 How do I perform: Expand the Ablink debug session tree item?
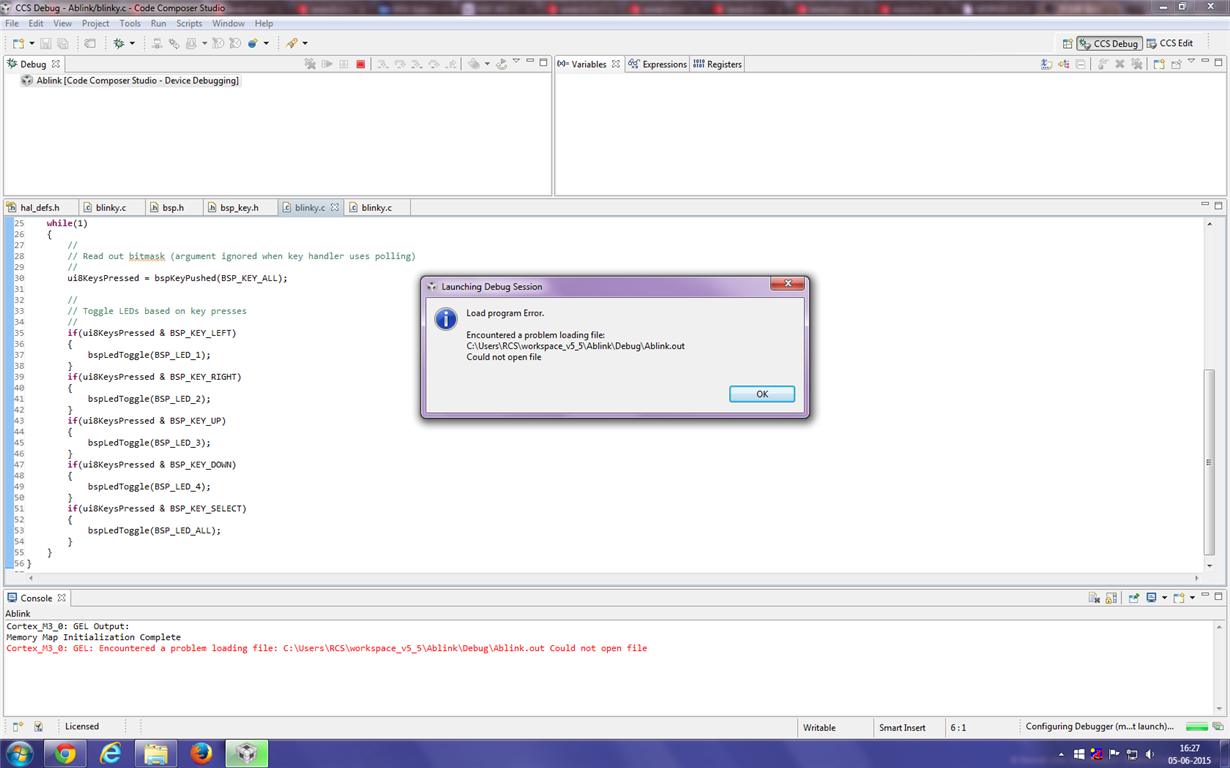click(x=16, y=80)
